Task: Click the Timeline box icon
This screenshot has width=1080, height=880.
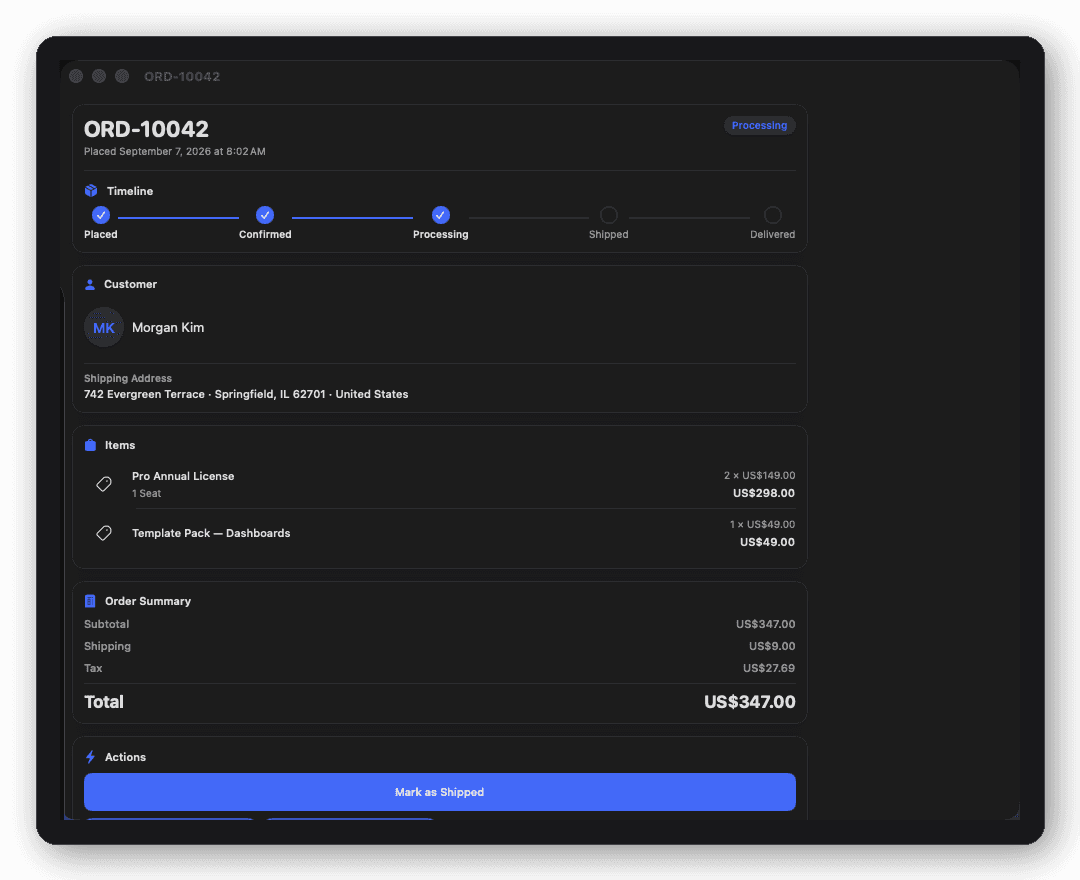Action: coord(91,191)
